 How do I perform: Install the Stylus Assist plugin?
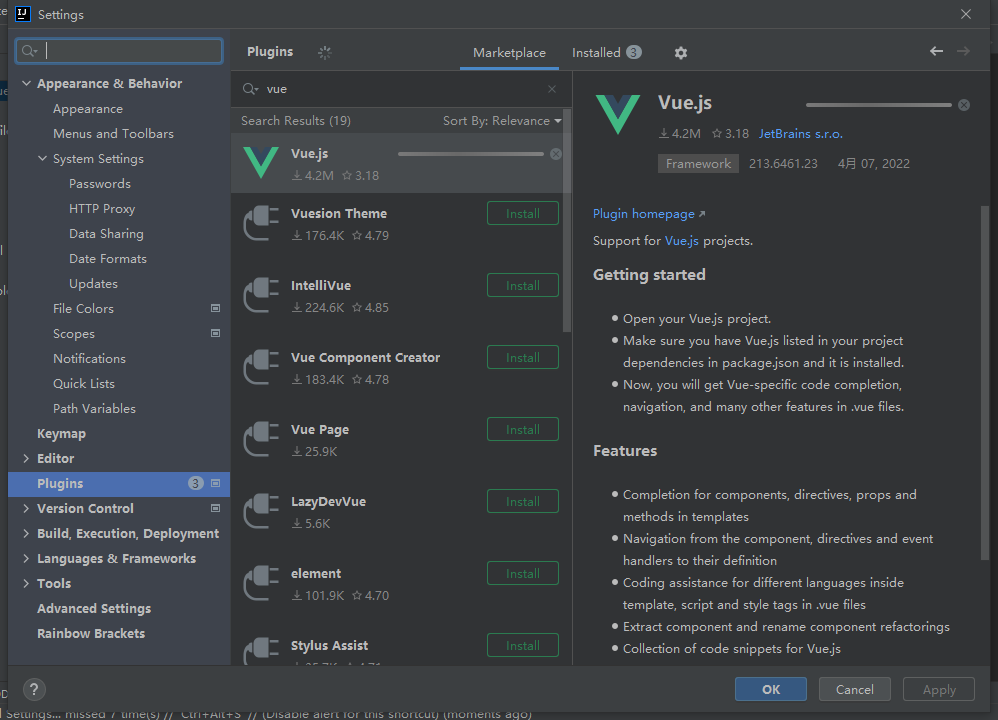[523, 645]
